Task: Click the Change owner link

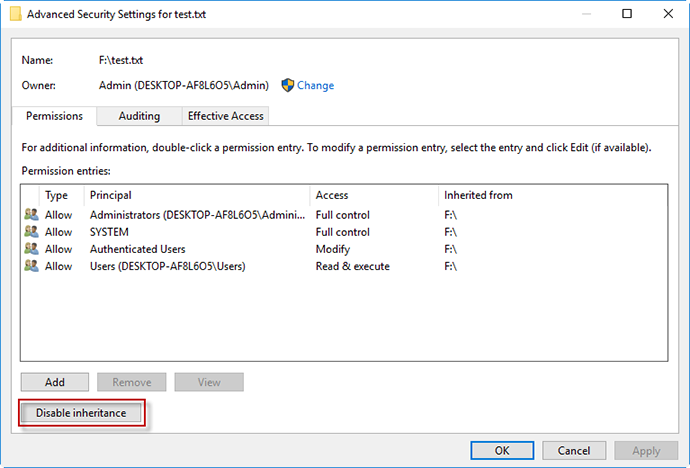Action: point(315,86)
